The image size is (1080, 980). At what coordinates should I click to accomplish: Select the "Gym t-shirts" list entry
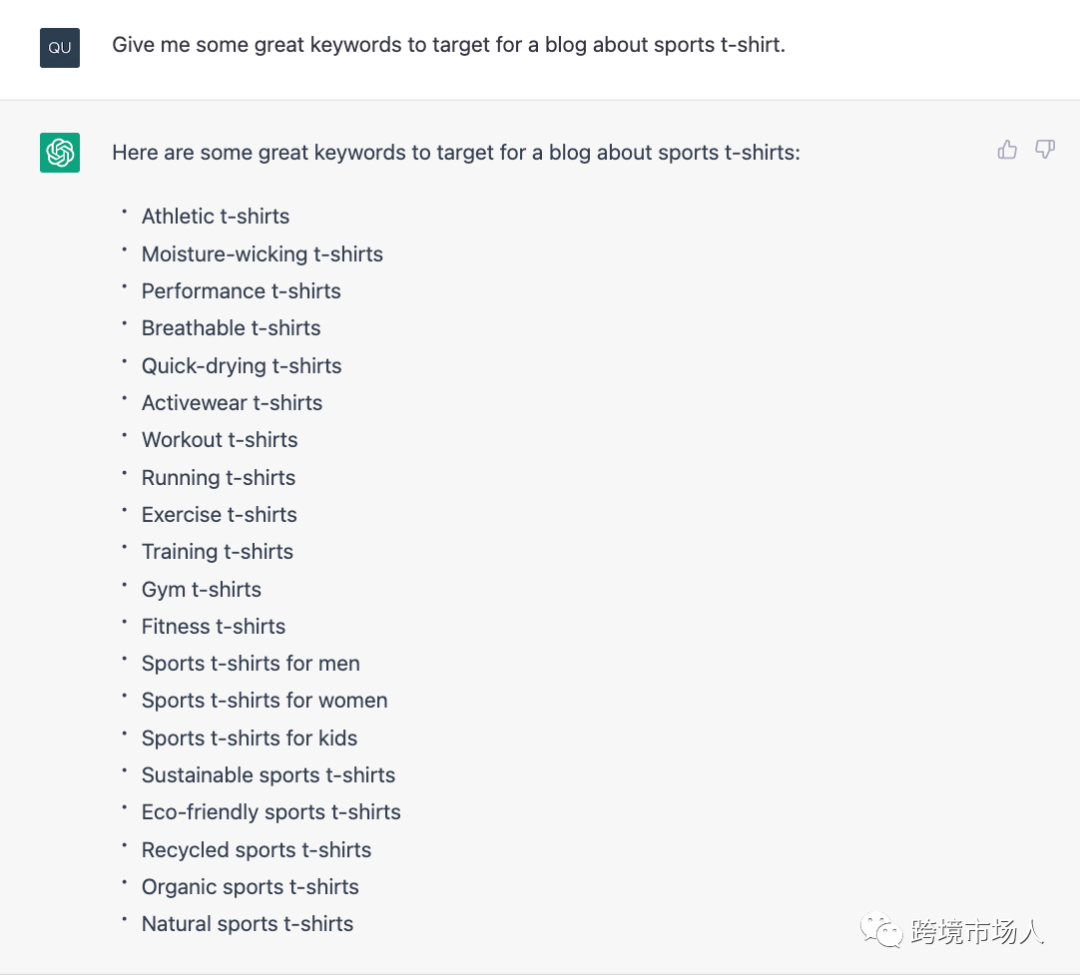pos(201,590)
